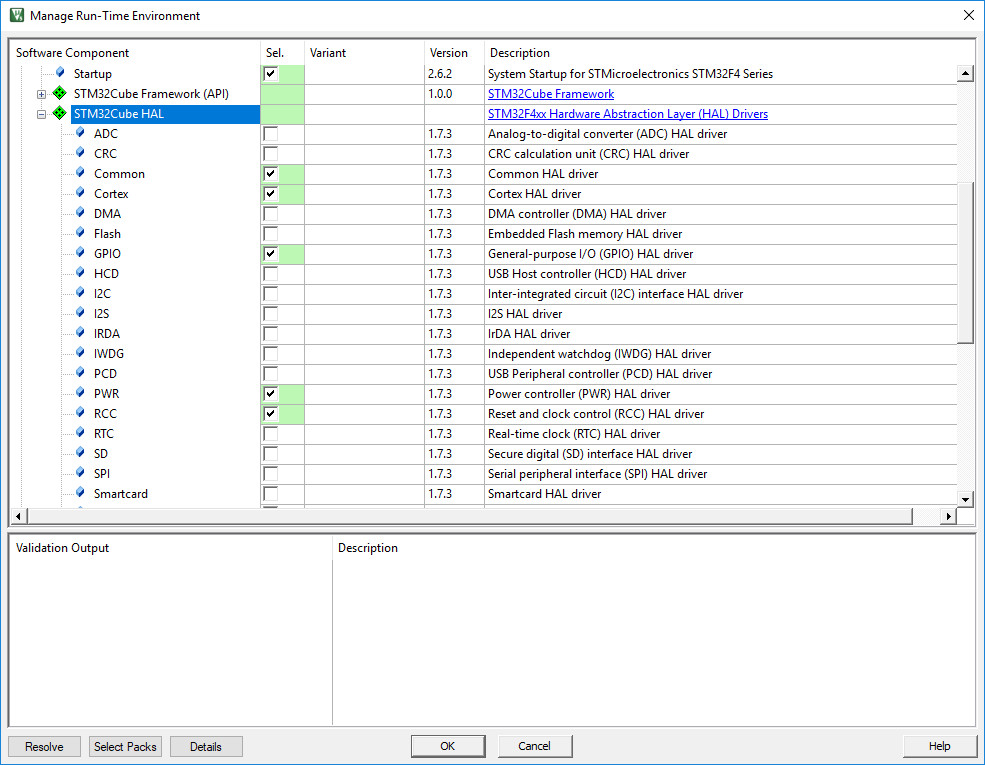Uncheck the GPIO HAL driver checkbox
Viewport: 985px width, 765px height.
click(271, 254)
